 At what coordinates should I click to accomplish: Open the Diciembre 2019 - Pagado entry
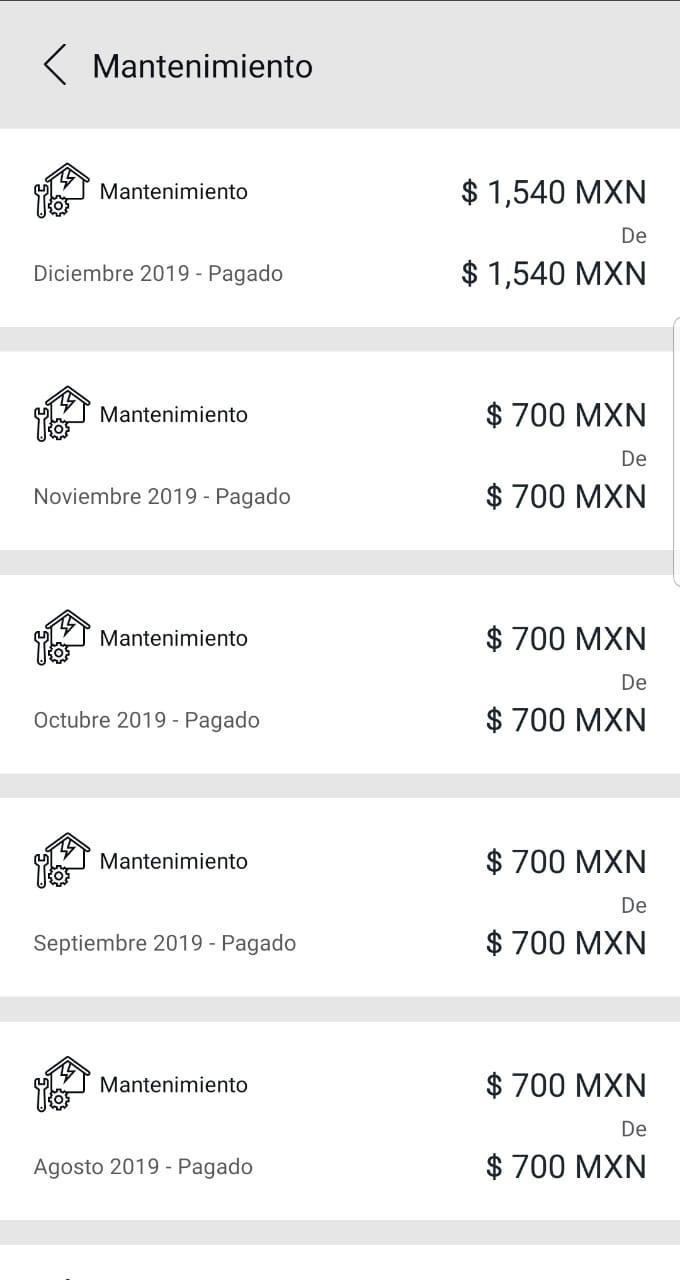(158, 273)
